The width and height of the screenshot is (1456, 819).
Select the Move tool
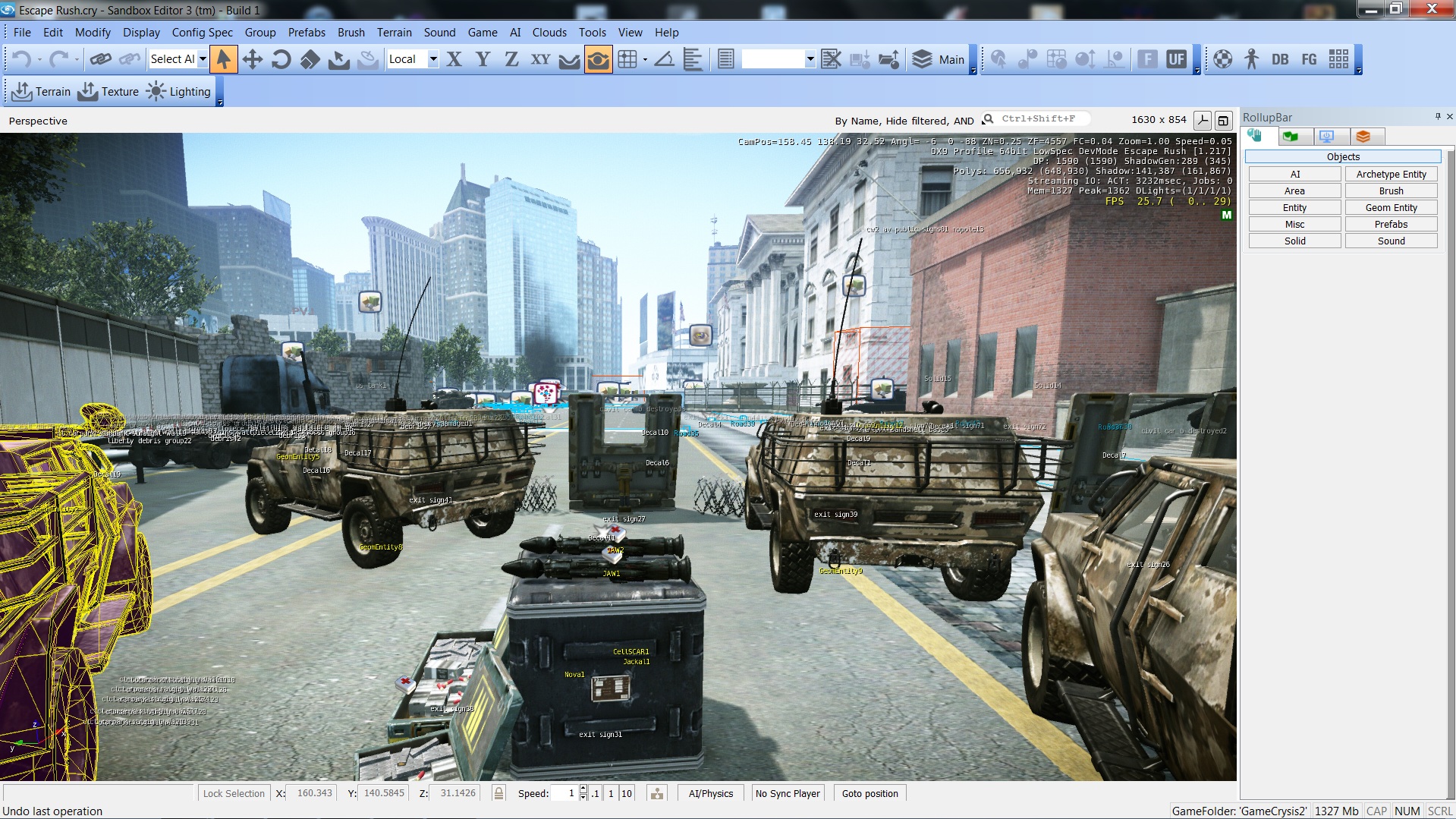tap(252, 59)
